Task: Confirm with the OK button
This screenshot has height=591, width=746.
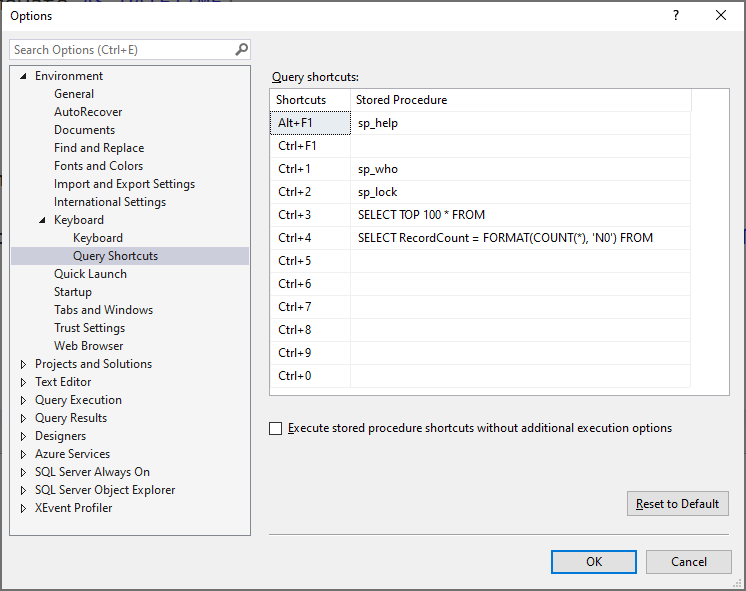Action: [x=594, y=562]
